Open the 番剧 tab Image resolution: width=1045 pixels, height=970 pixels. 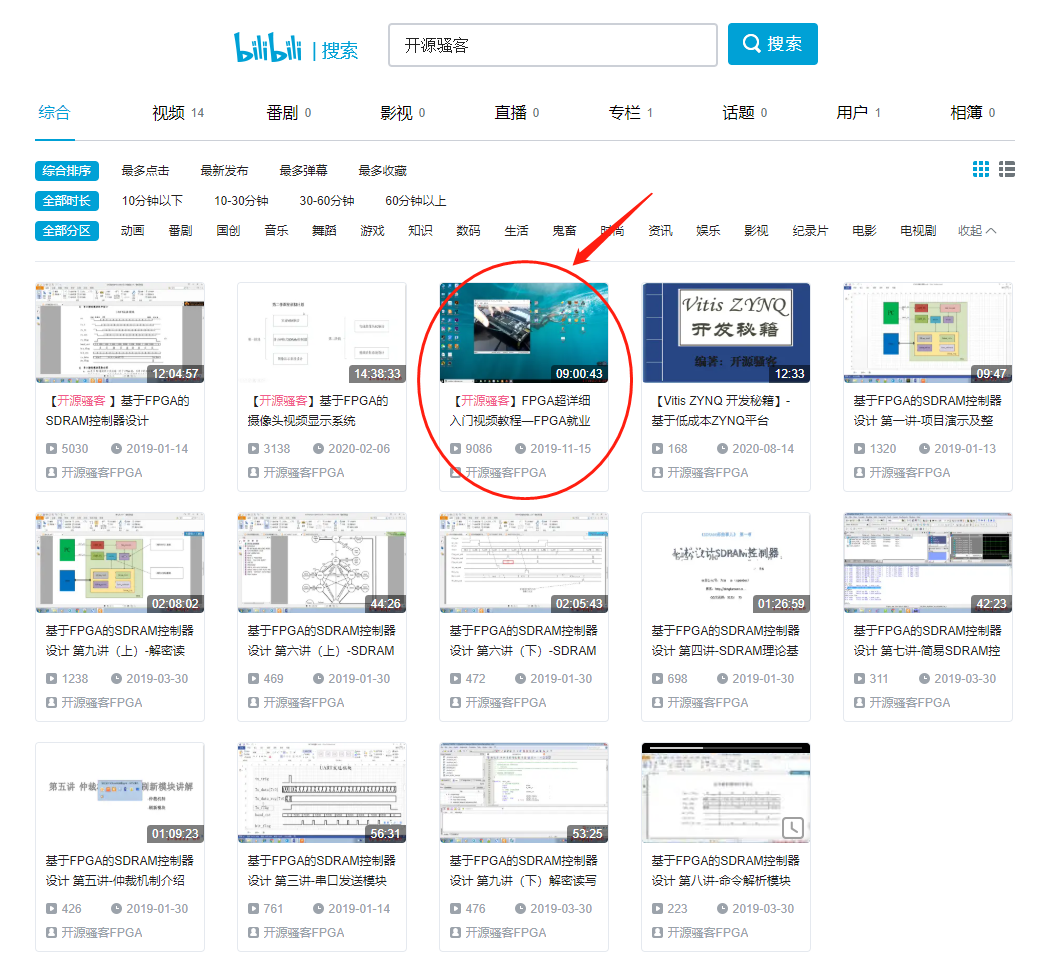pos(289,113)
